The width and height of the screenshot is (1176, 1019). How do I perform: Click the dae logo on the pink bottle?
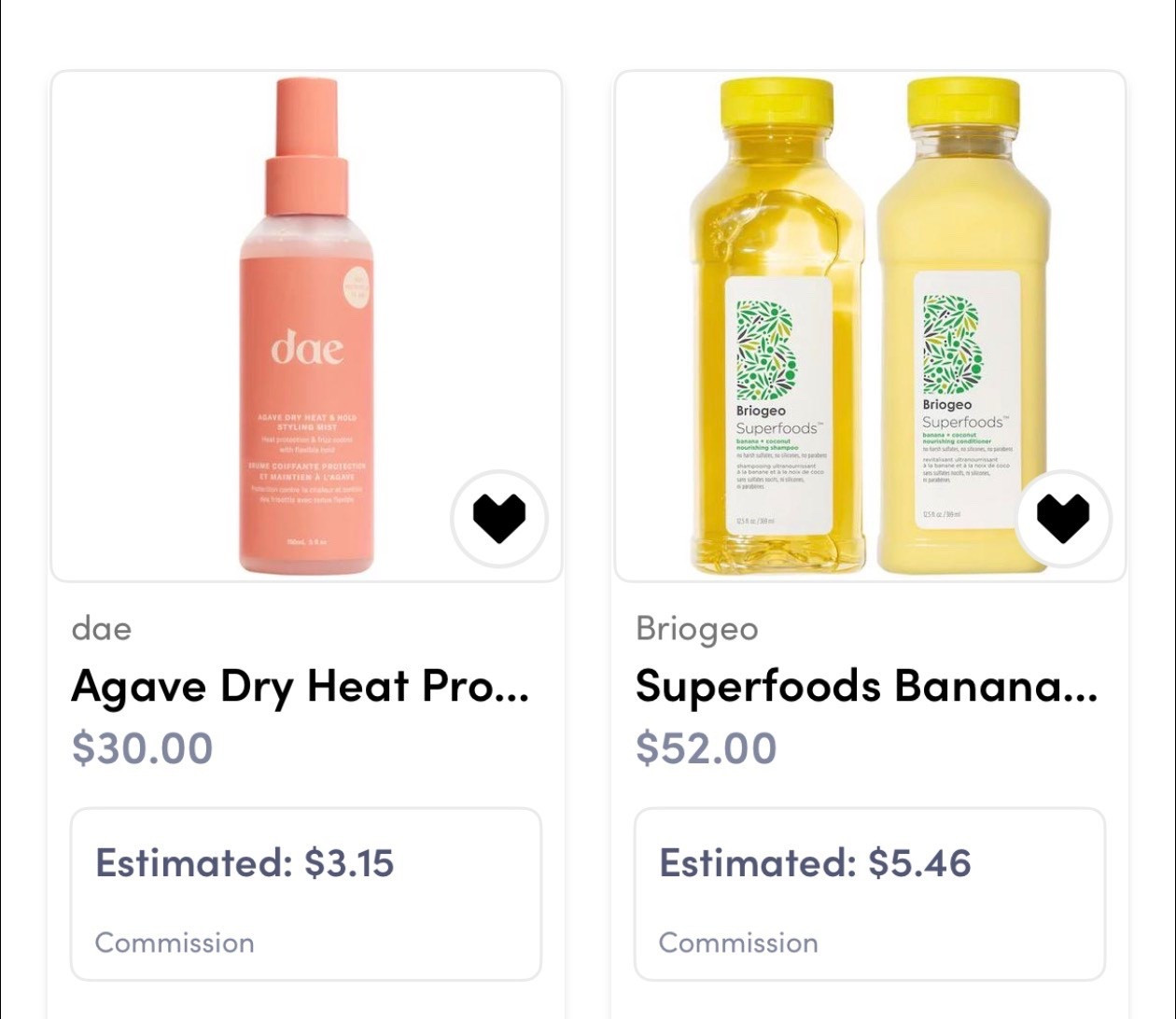tap(307, 349)
